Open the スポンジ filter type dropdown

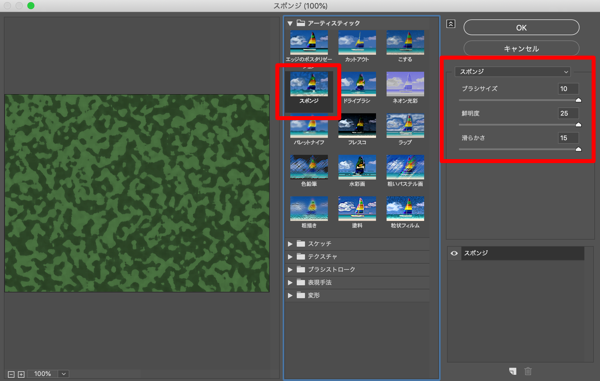tap(513, 72)
